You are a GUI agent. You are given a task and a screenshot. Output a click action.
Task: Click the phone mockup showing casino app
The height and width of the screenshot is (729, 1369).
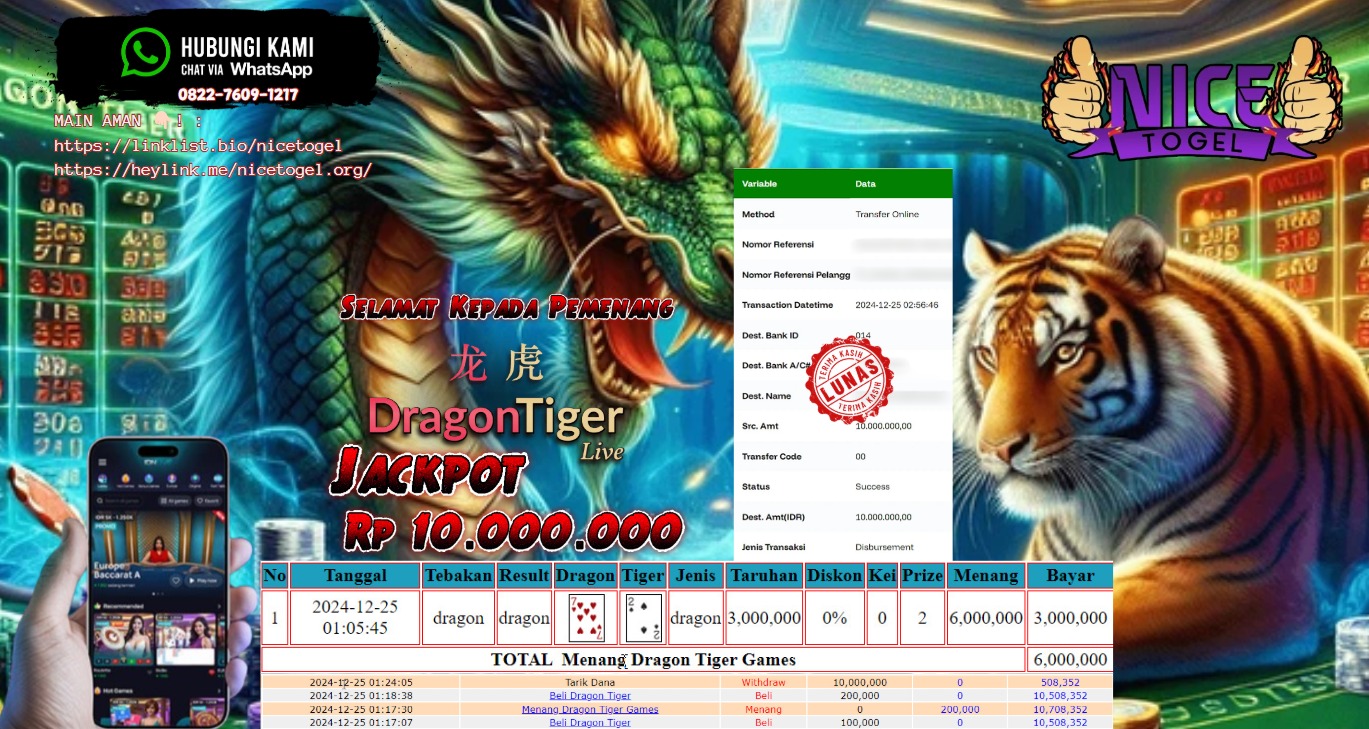(158, 580)
